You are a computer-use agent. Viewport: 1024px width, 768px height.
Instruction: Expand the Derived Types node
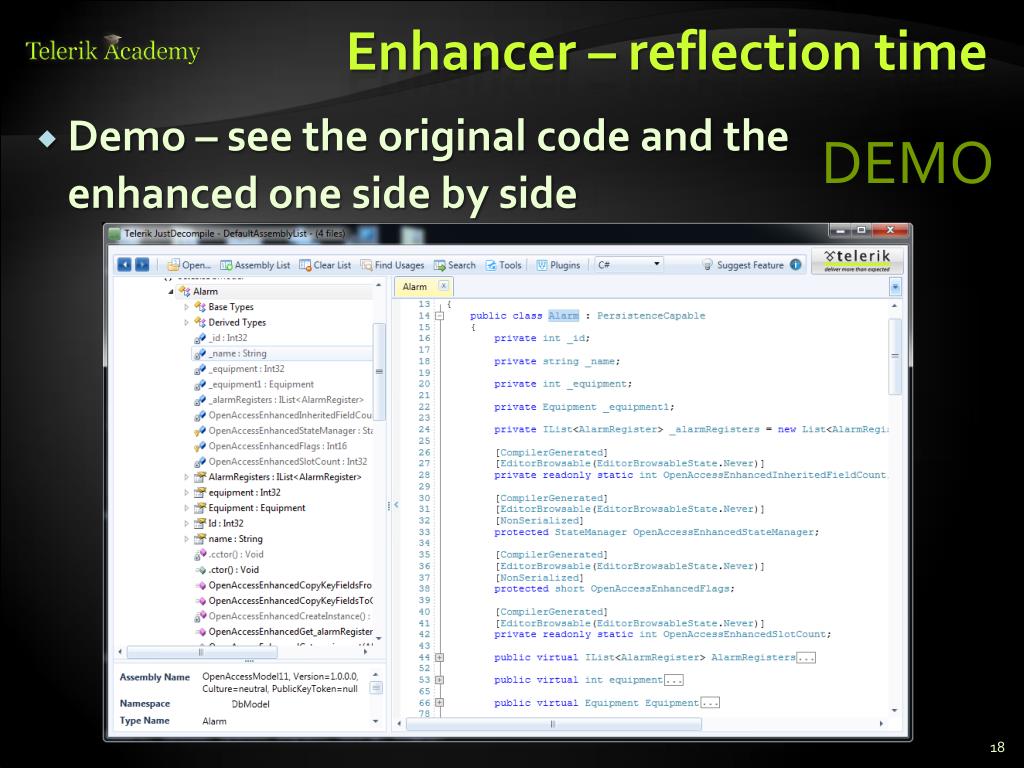coord(187,323)
